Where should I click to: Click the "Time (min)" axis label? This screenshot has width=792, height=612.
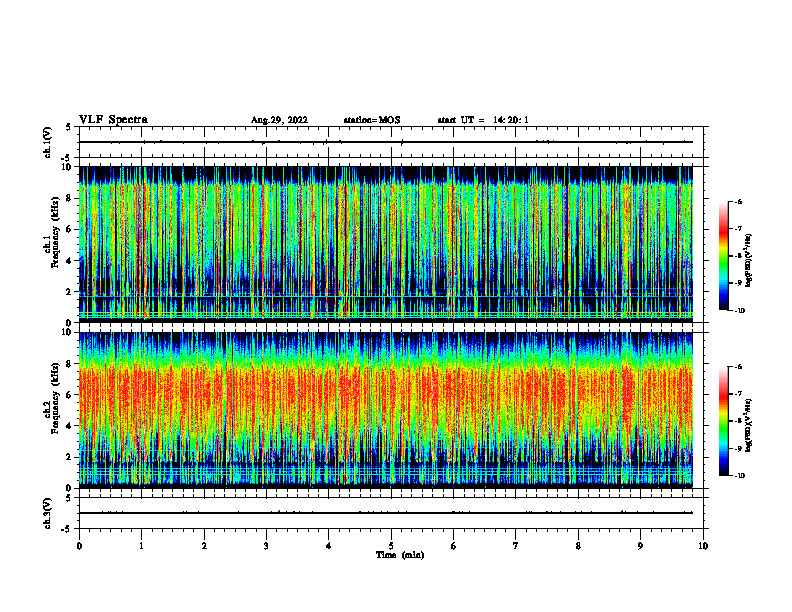point(400,555)
